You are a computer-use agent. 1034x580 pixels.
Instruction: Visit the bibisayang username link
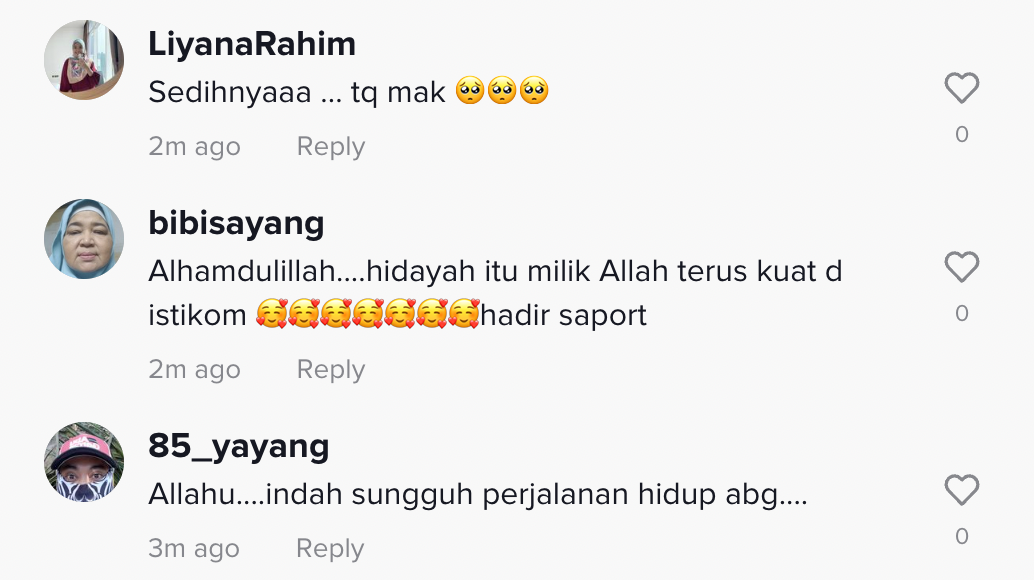(236, 223)
